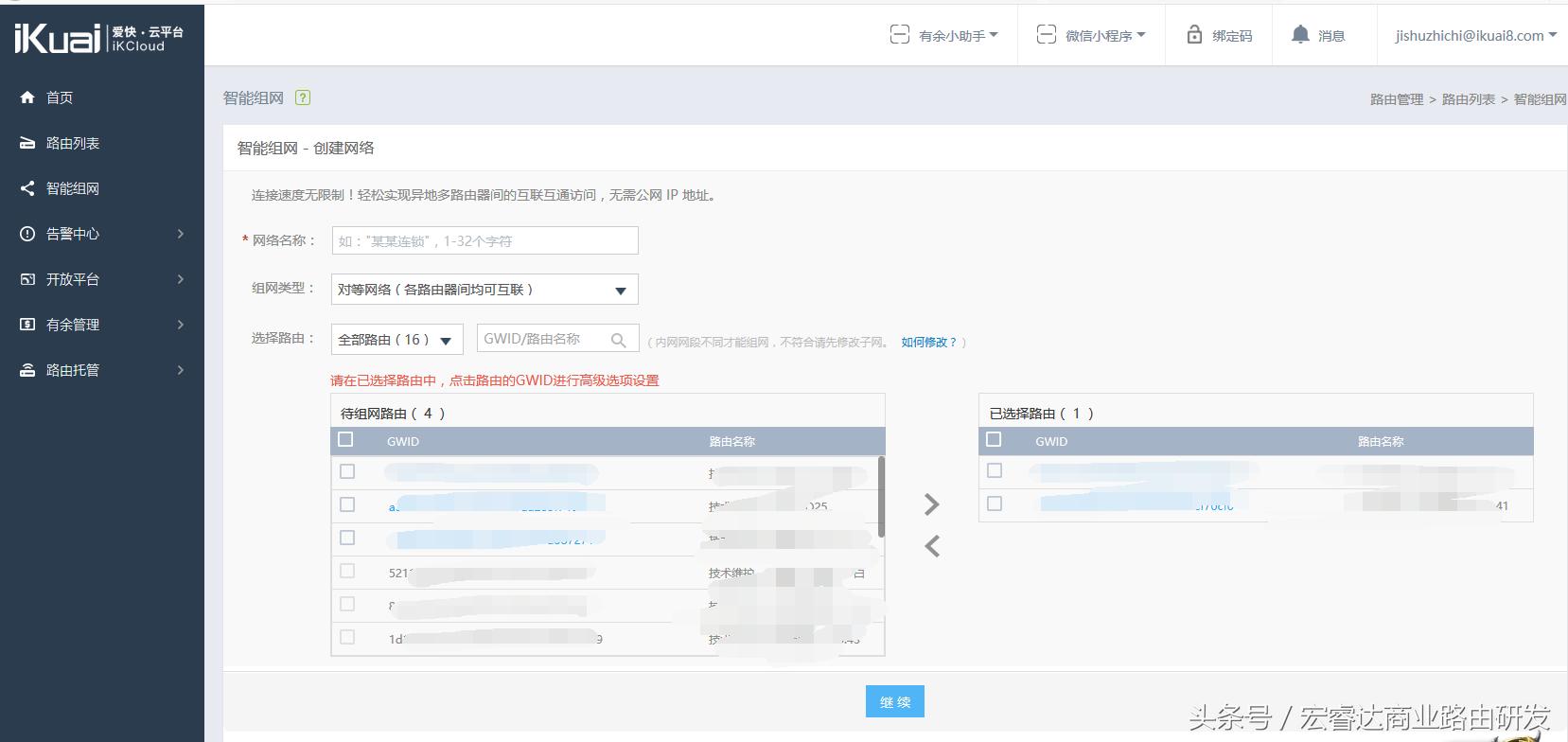
Task: Click the platform icon beside 开放平台
Action: click(27, 279)
